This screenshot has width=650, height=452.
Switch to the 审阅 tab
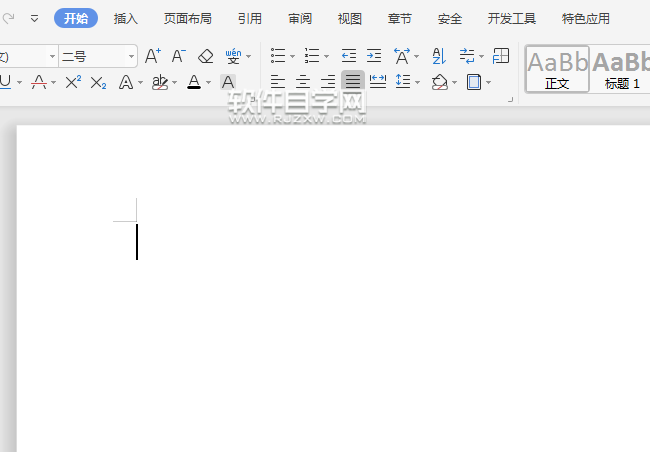pos(300,19)
